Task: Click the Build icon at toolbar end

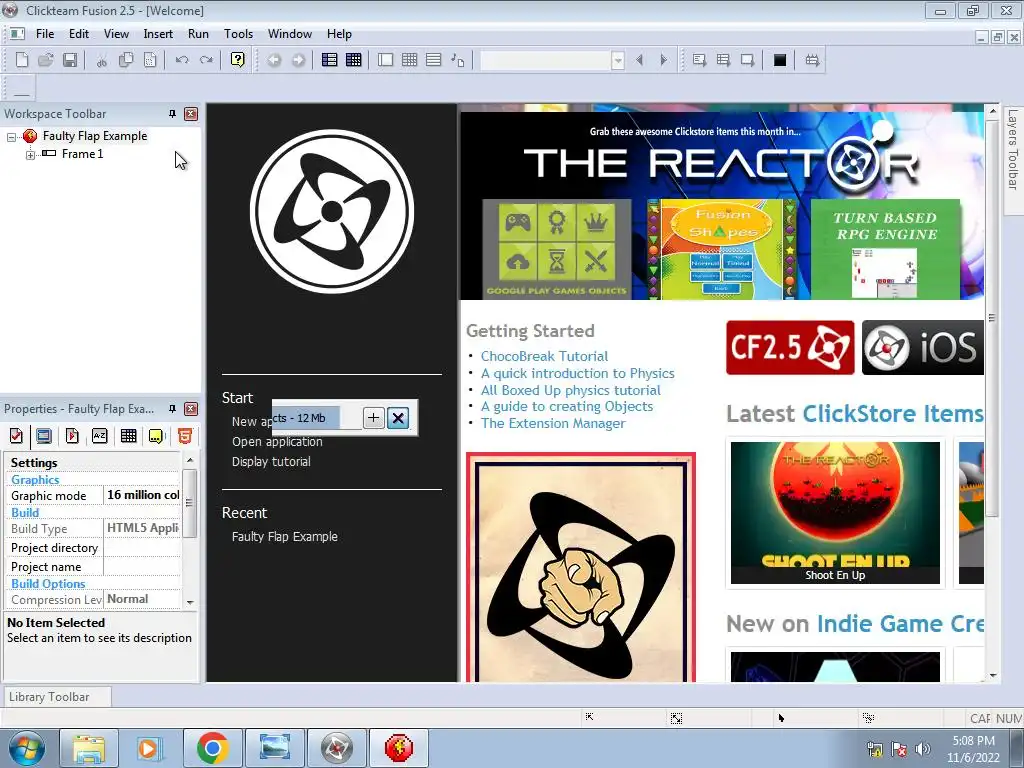Action: pos(812,60)
